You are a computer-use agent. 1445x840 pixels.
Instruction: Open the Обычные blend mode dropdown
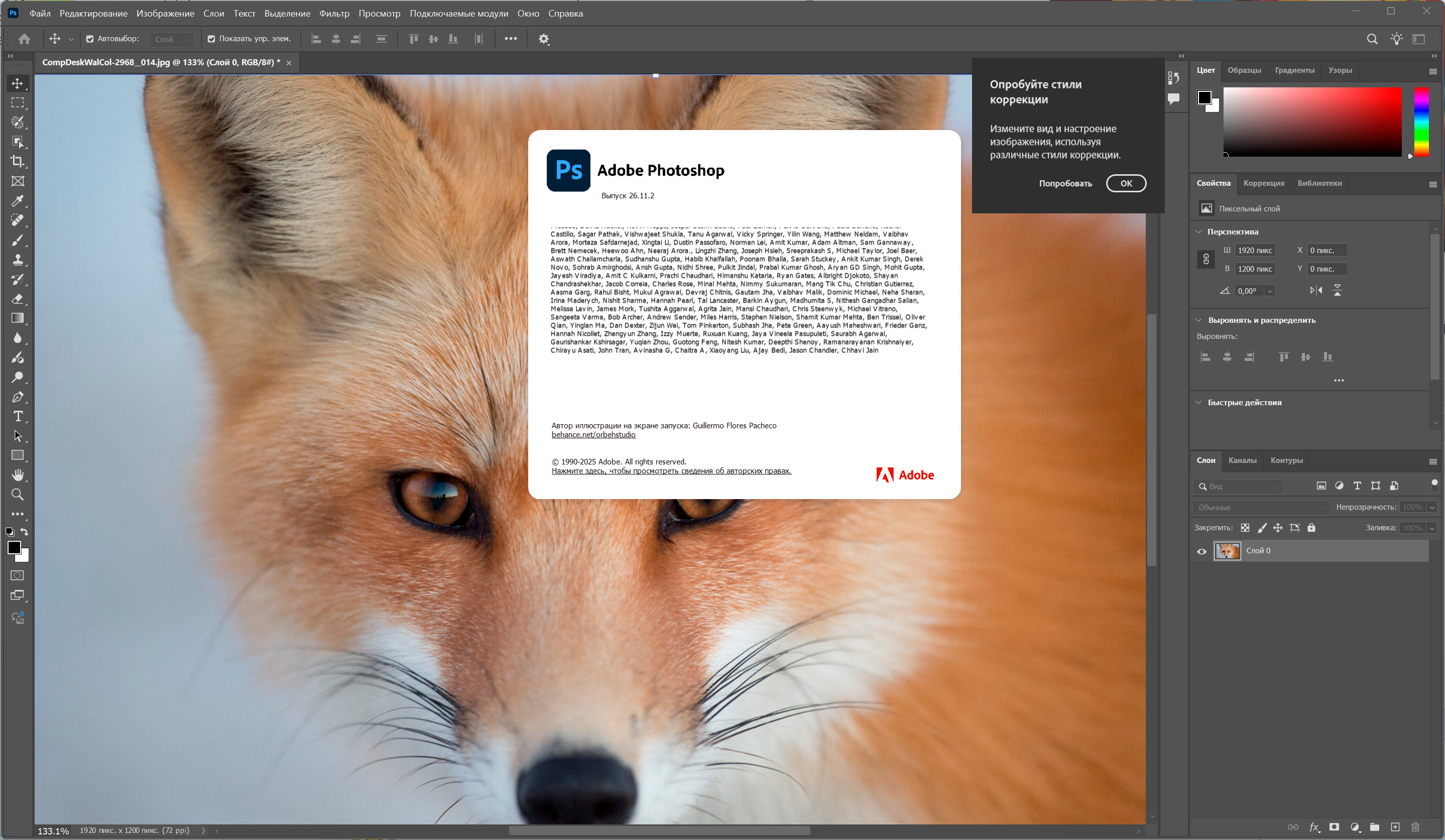click(1262, 508)
